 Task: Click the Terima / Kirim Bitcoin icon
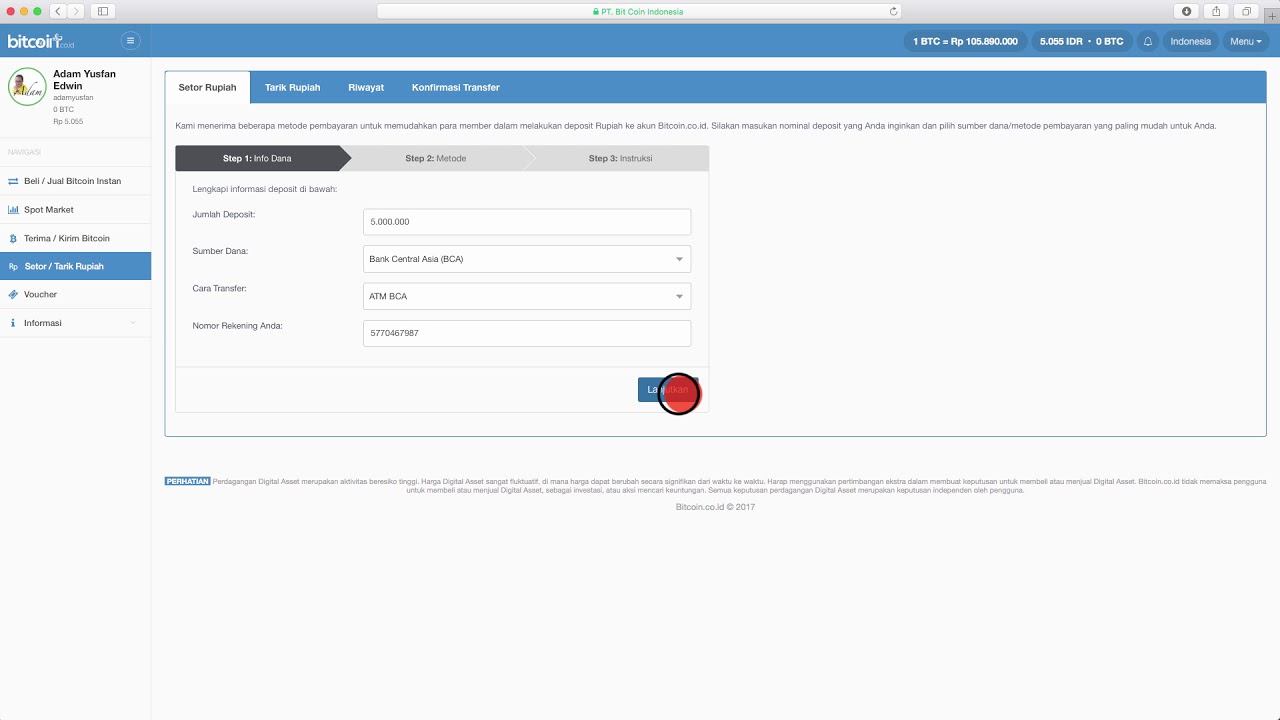coord(13,238)
